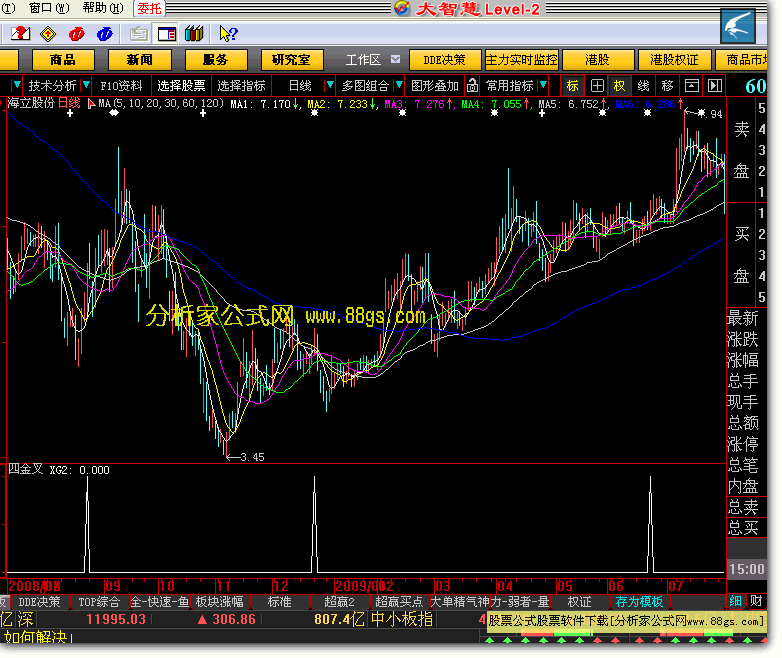
Task: Select the 全-快速-鱼 tab
Action: (160, 602)
